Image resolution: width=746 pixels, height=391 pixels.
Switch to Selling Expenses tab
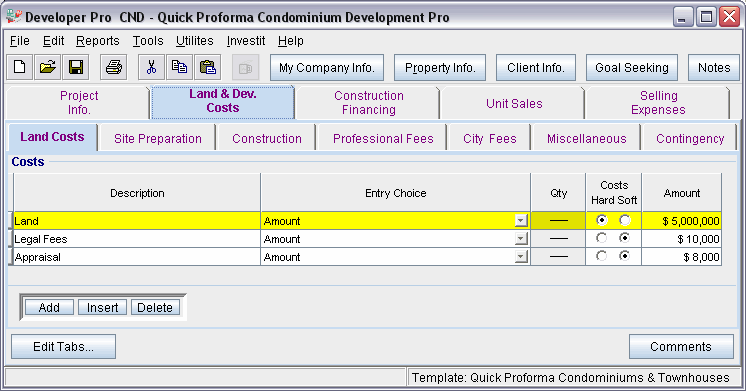[x=658, y=103]
